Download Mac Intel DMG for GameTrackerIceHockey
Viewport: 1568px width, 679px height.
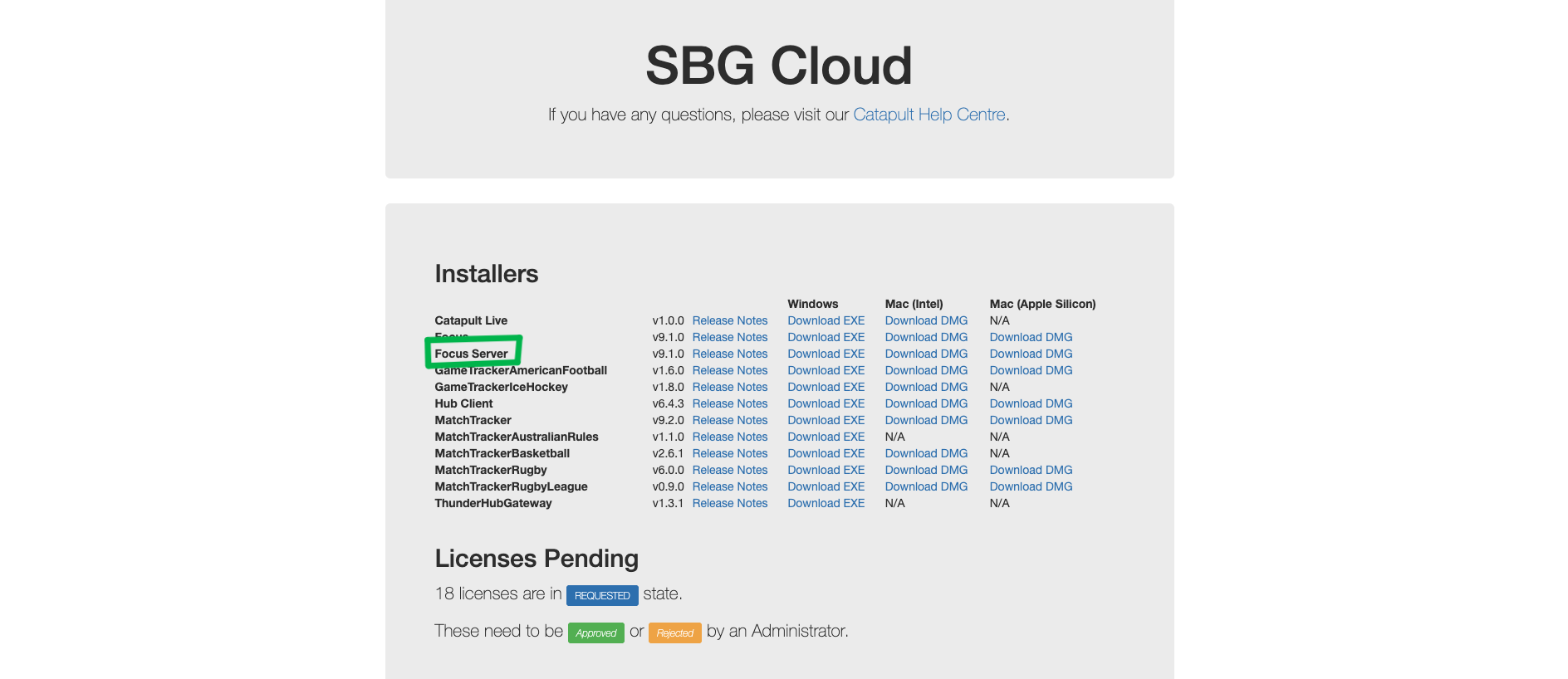926,387
